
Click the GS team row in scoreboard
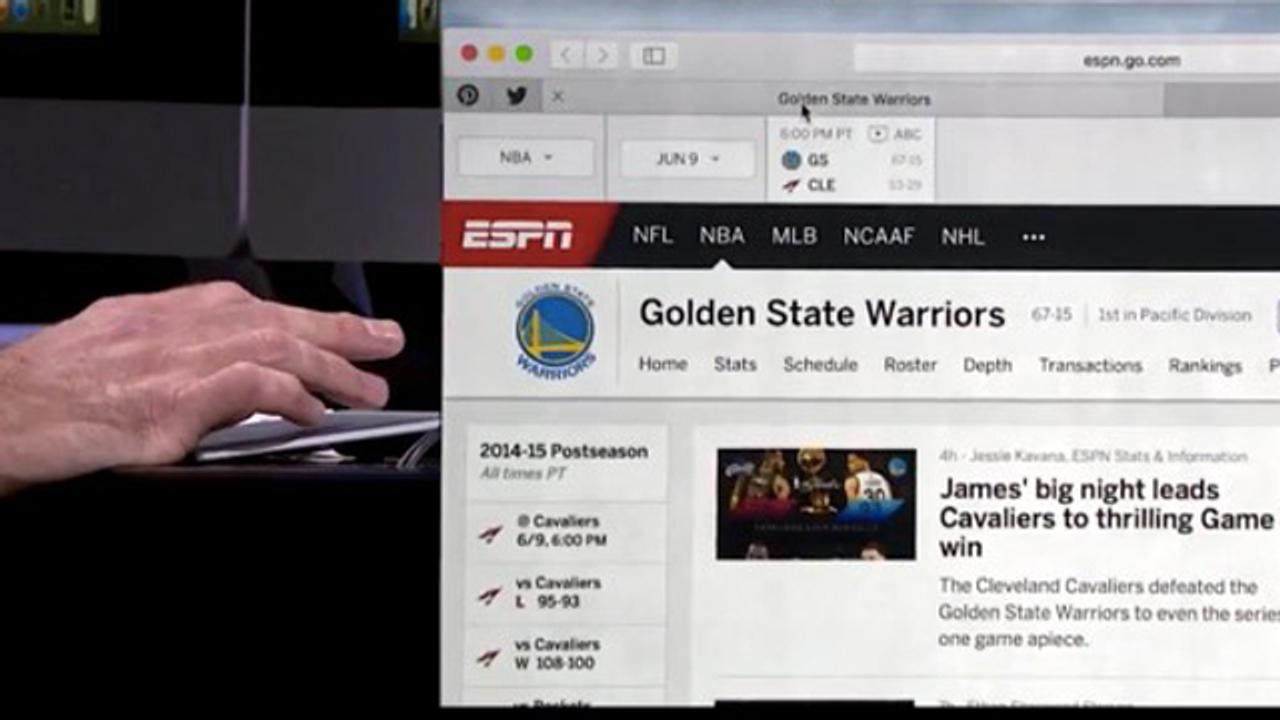(x=851, y=160)
